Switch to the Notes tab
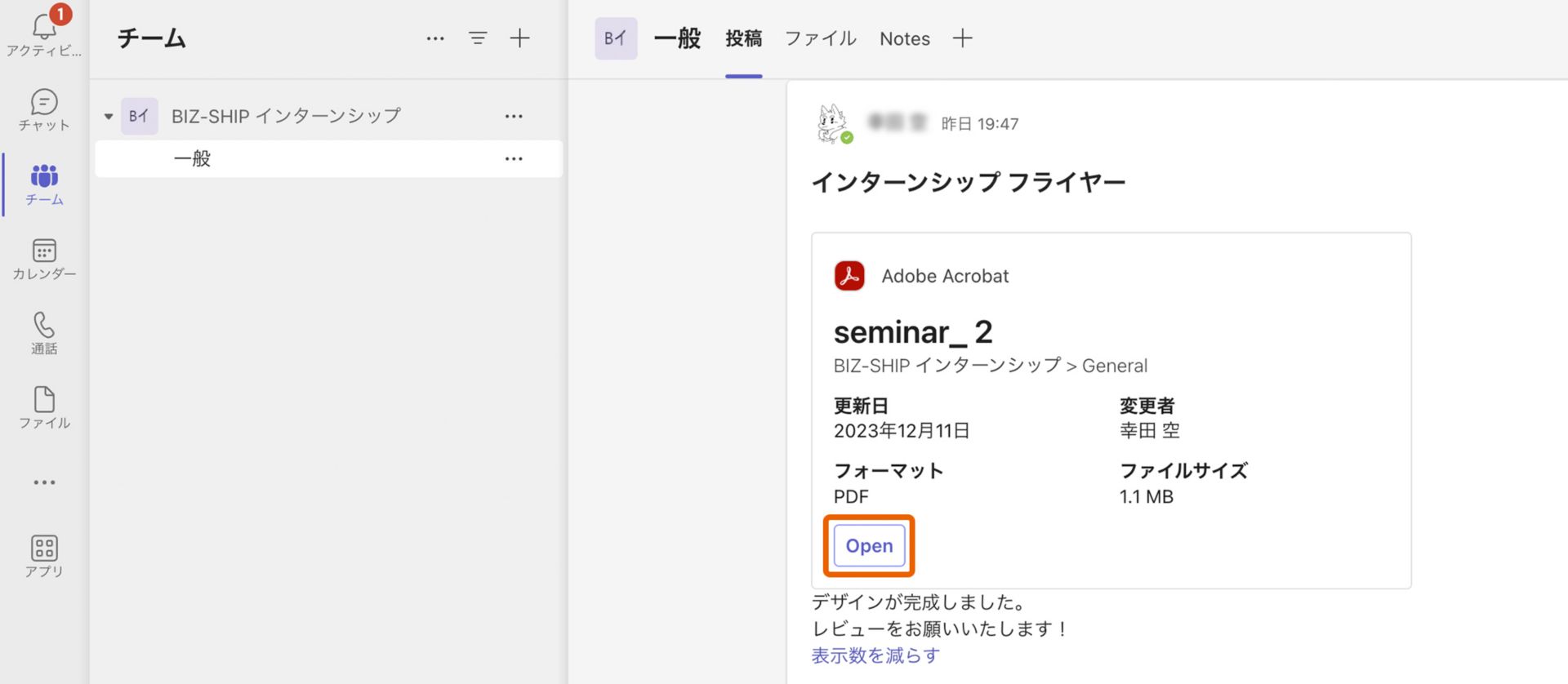Image resolution: width=1568 pixels, height=684 pixels. (904, 38)
